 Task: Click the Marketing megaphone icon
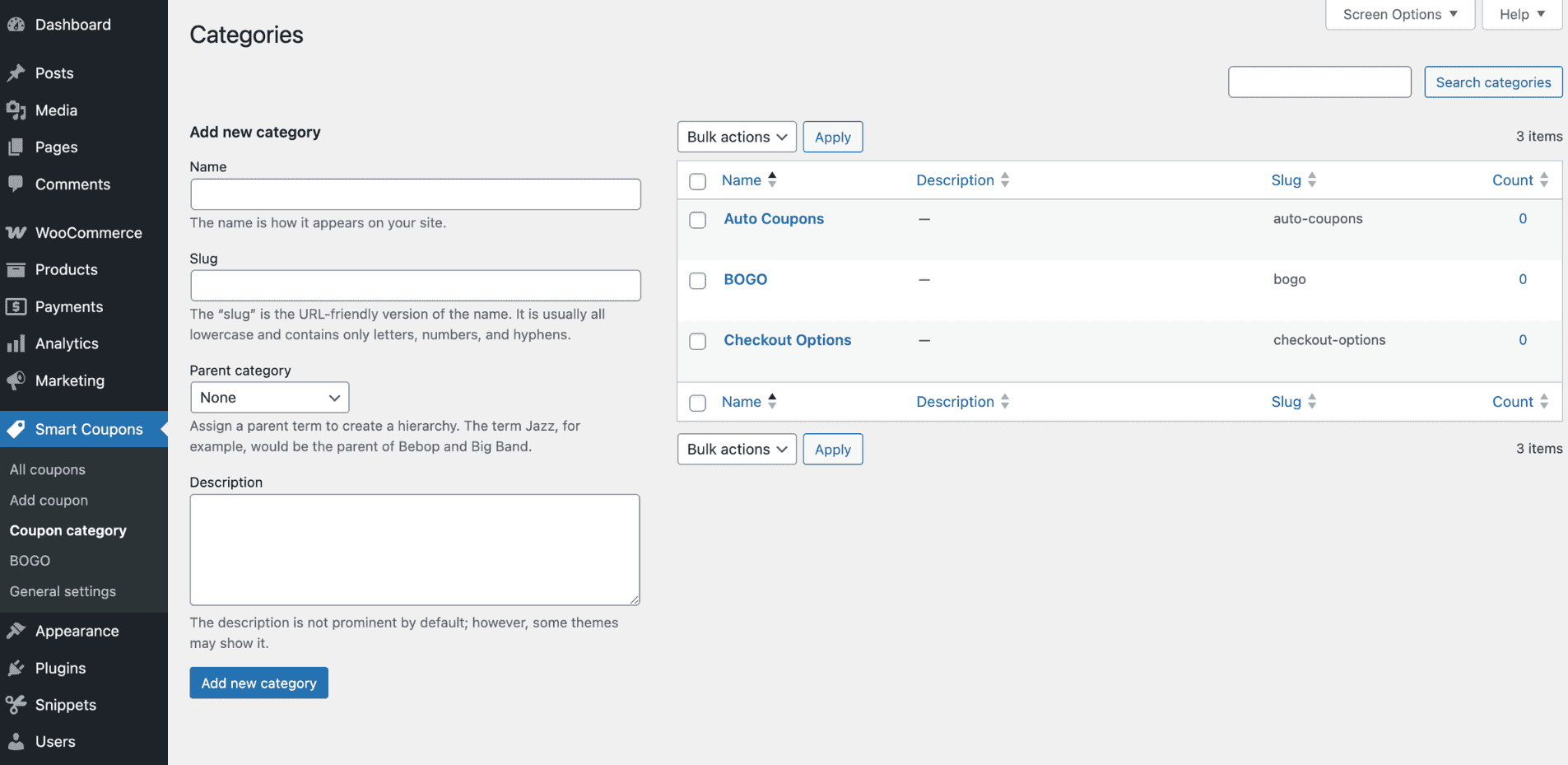click(x=17, y=380)
